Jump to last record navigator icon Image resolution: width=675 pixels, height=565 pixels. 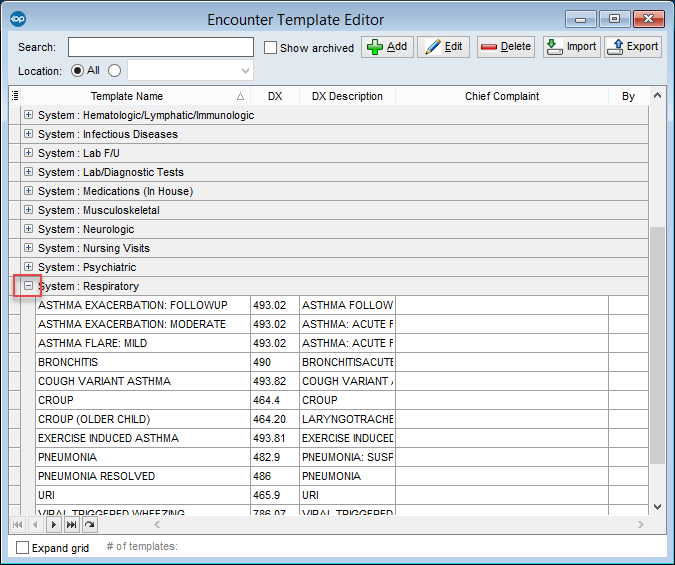(71, 525)
